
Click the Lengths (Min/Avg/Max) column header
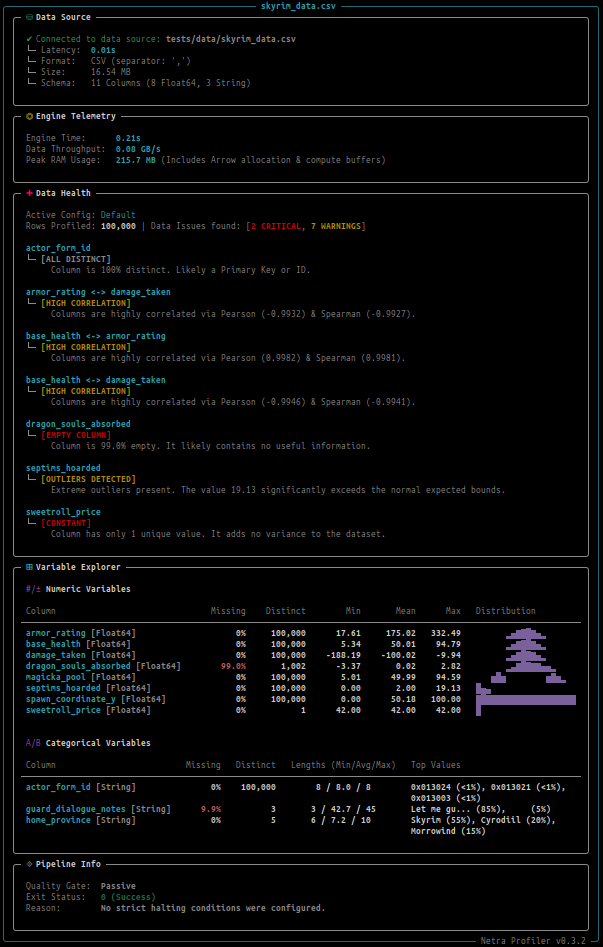point(343,765)
